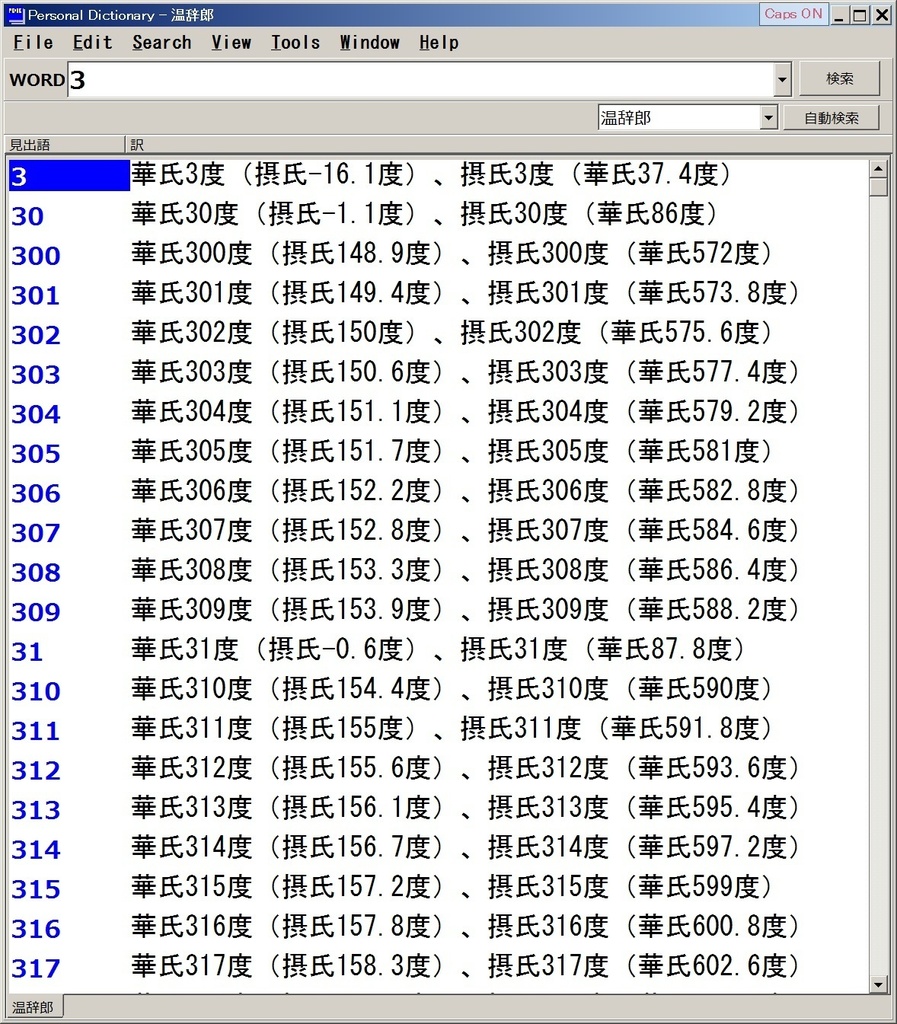
Task: Open the 温辞郎 dictionary selector dropdown
Action: [768, 118]
